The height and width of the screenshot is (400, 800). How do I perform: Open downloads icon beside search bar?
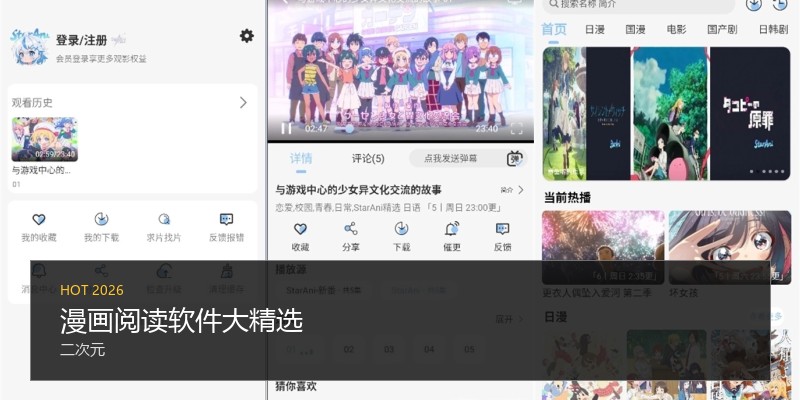(x=754, y=4)
